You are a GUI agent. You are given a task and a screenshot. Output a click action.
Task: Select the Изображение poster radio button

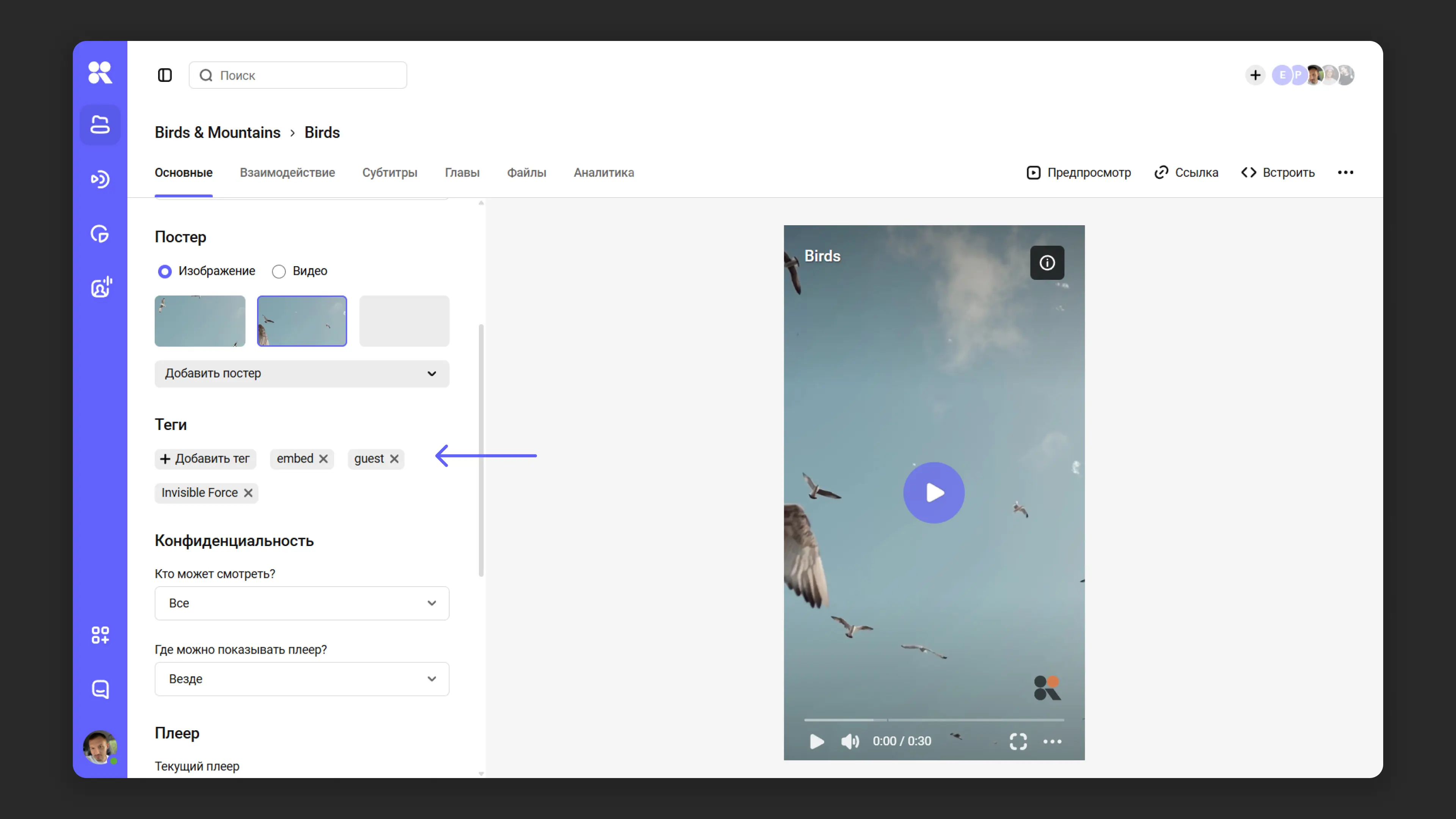coord(165,271)
